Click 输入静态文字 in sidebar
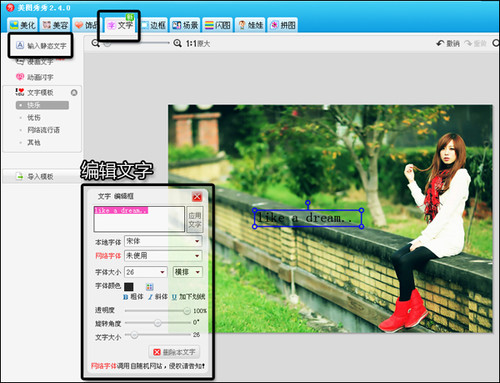 [41, 46]
